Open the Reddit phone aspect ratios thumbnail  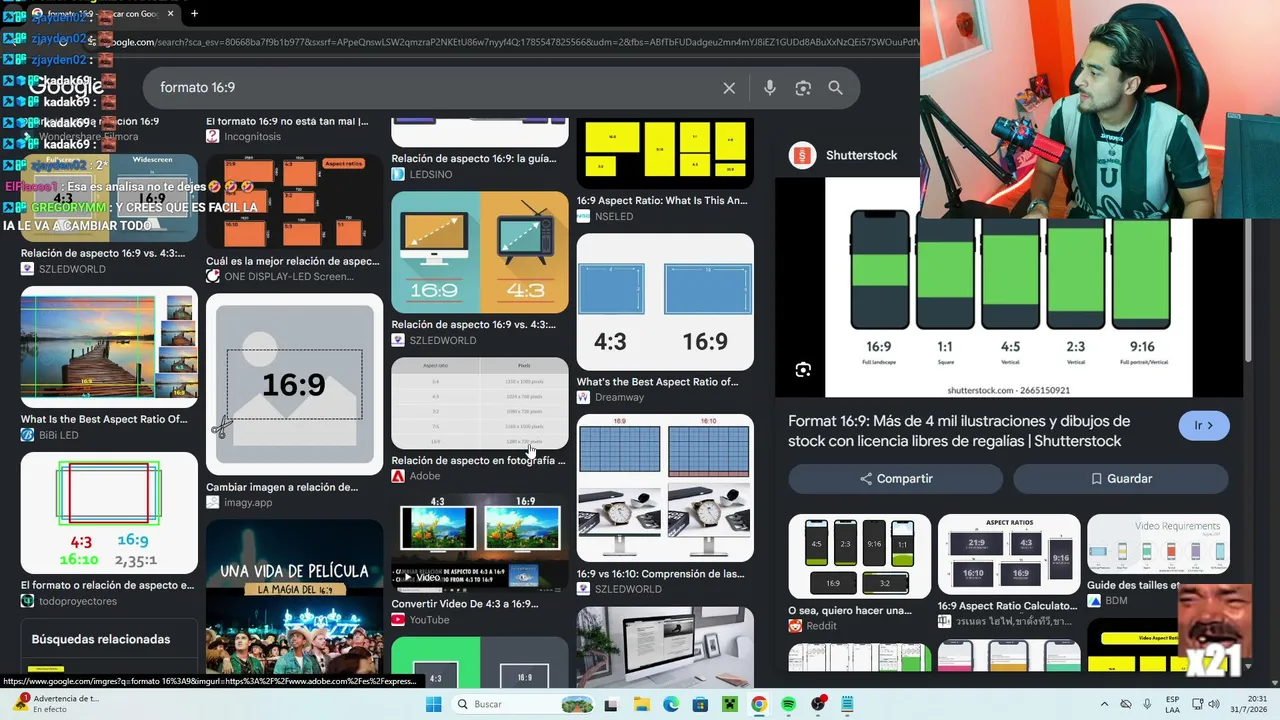[x=860, y=556]
